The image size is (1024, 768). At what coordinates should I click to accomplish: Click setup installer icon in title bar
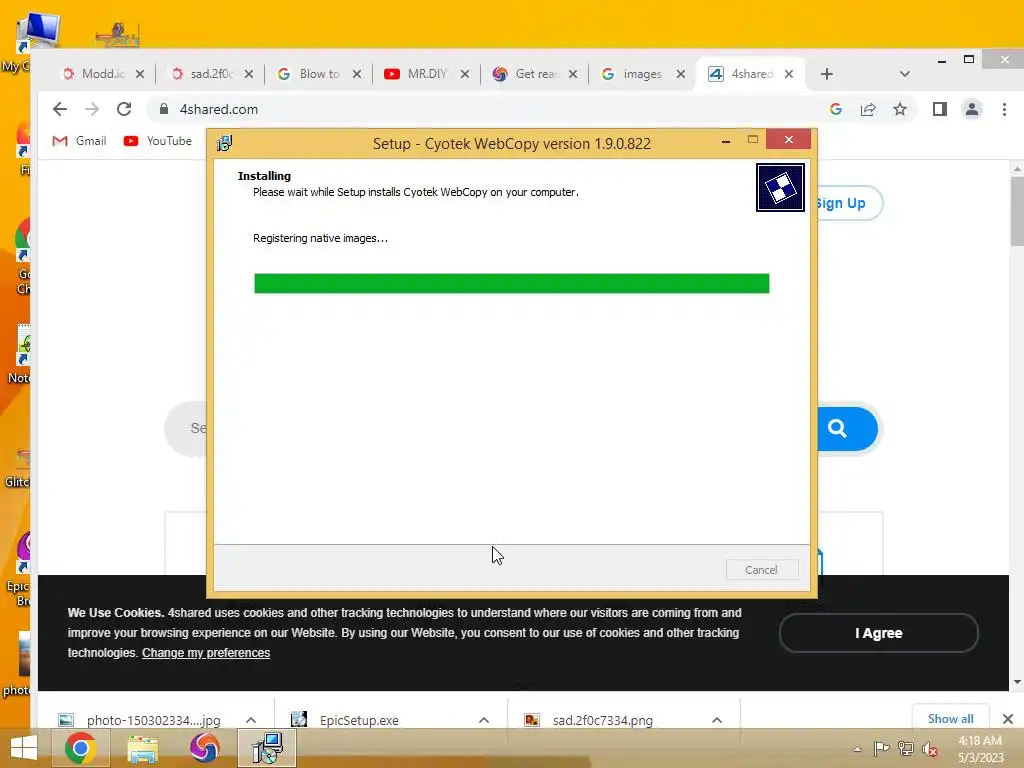225,143
